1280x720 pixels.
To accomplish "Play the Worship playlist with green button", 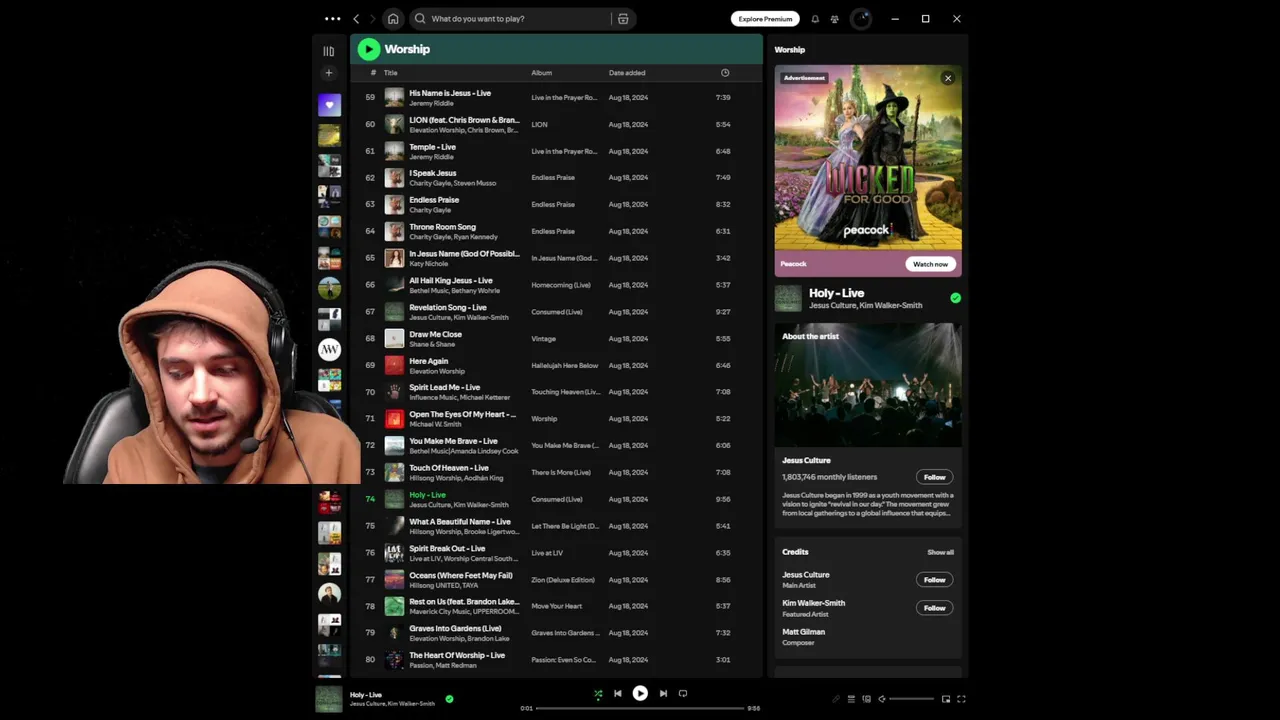I will tap(369, 49).
